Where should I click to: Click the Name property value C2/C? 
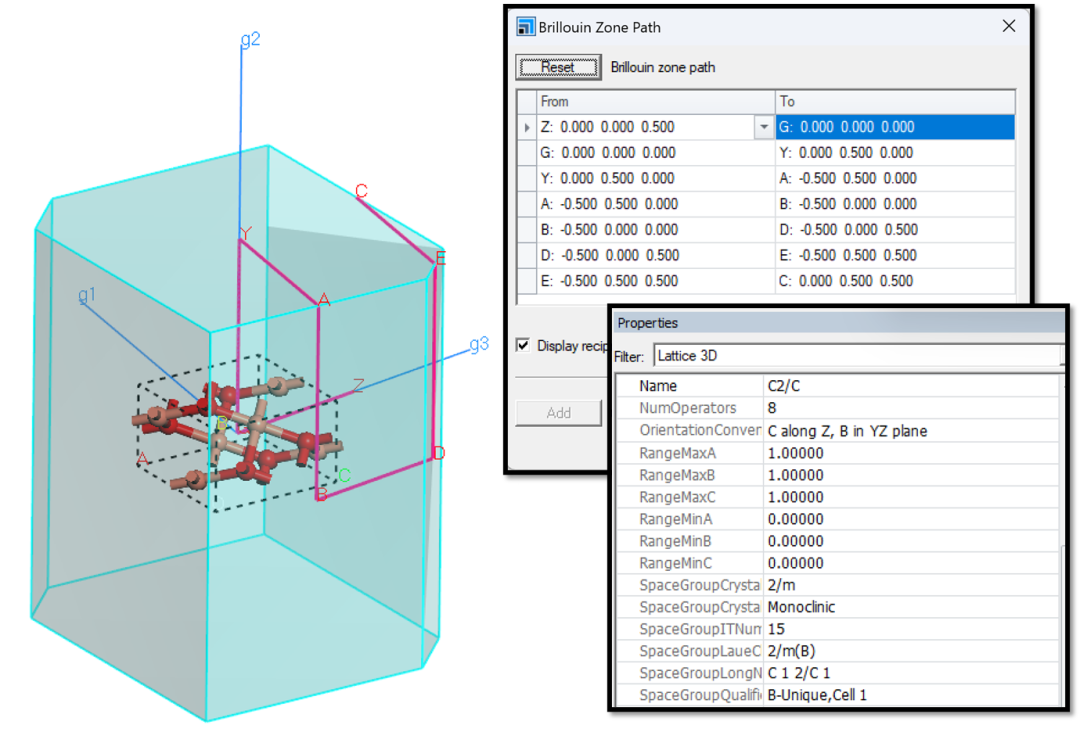[x=911, y=386]
